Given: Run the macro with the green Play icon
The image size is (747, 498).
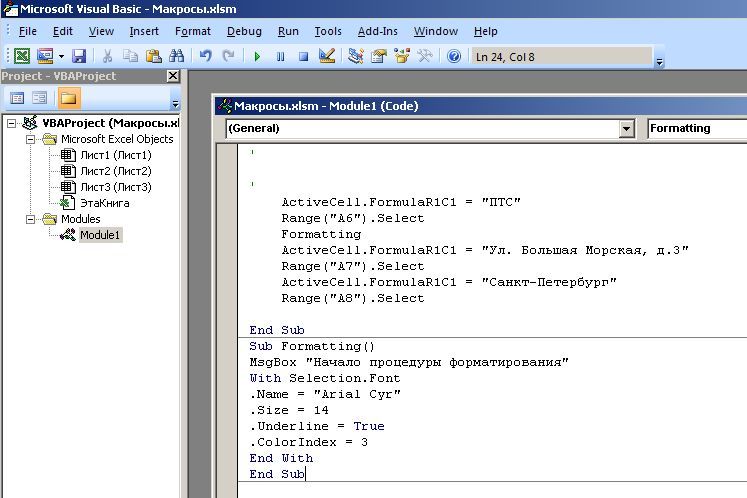Looking at the screenshot, I should click(257, 57).
